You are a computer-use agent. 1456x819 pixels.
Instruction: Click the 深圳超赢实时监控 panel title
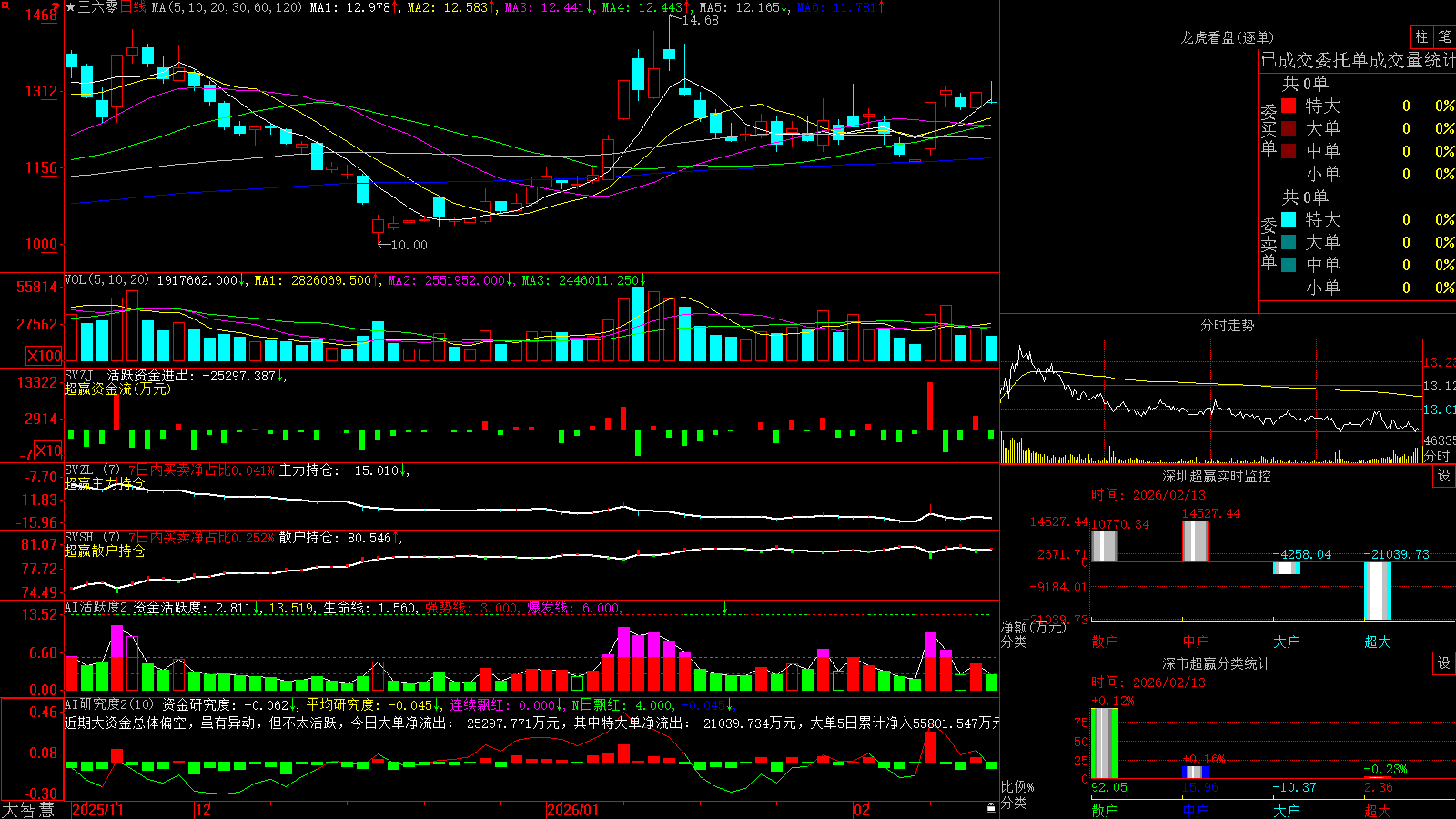point(1217,476)
